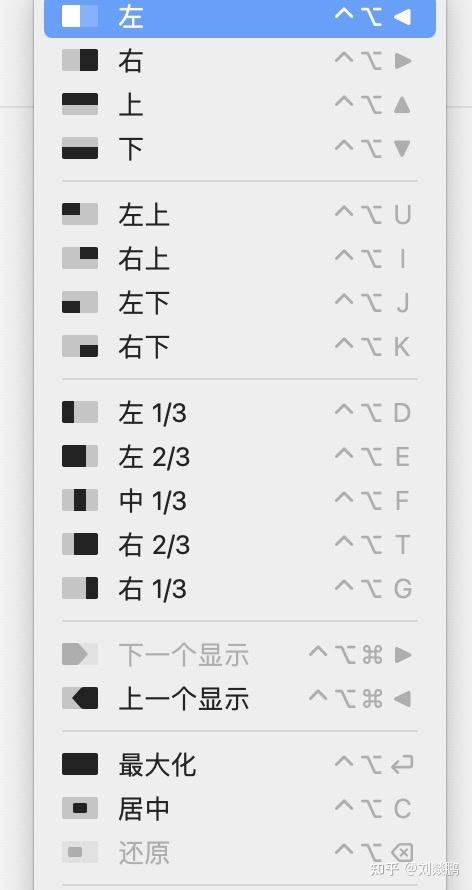The width and height of the screenshot is (472, 890).
Task: Select 居中 to center the window
Action: point(239,808)
